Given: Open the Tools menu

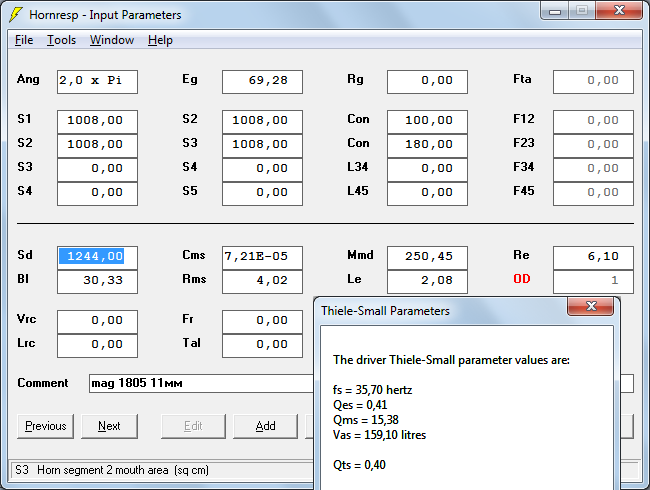Looking at the screenshot, I should point(61,40).
